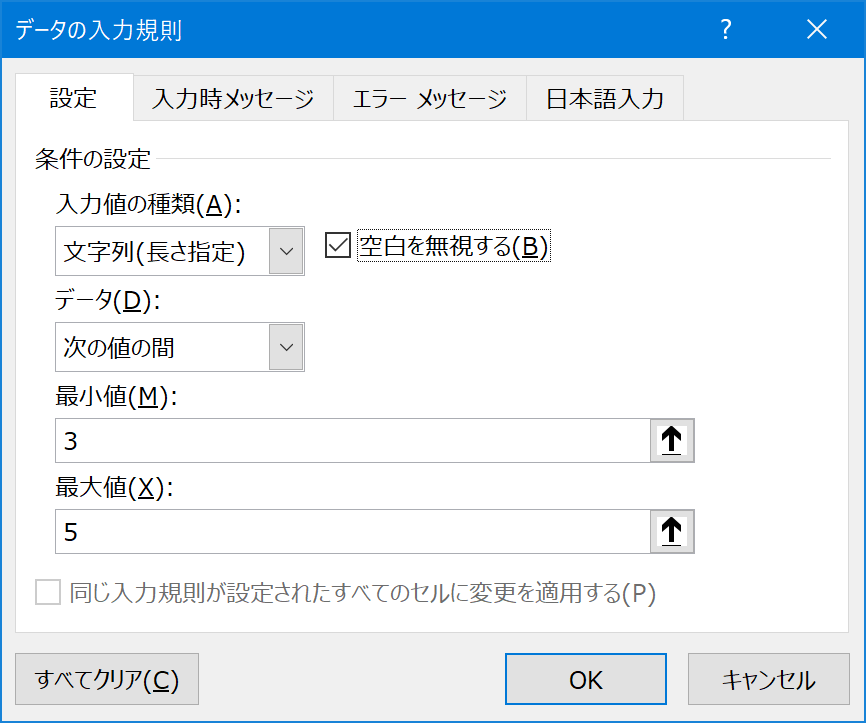
Task: Click the キャンセル button
Action: [x=768, y=679]
